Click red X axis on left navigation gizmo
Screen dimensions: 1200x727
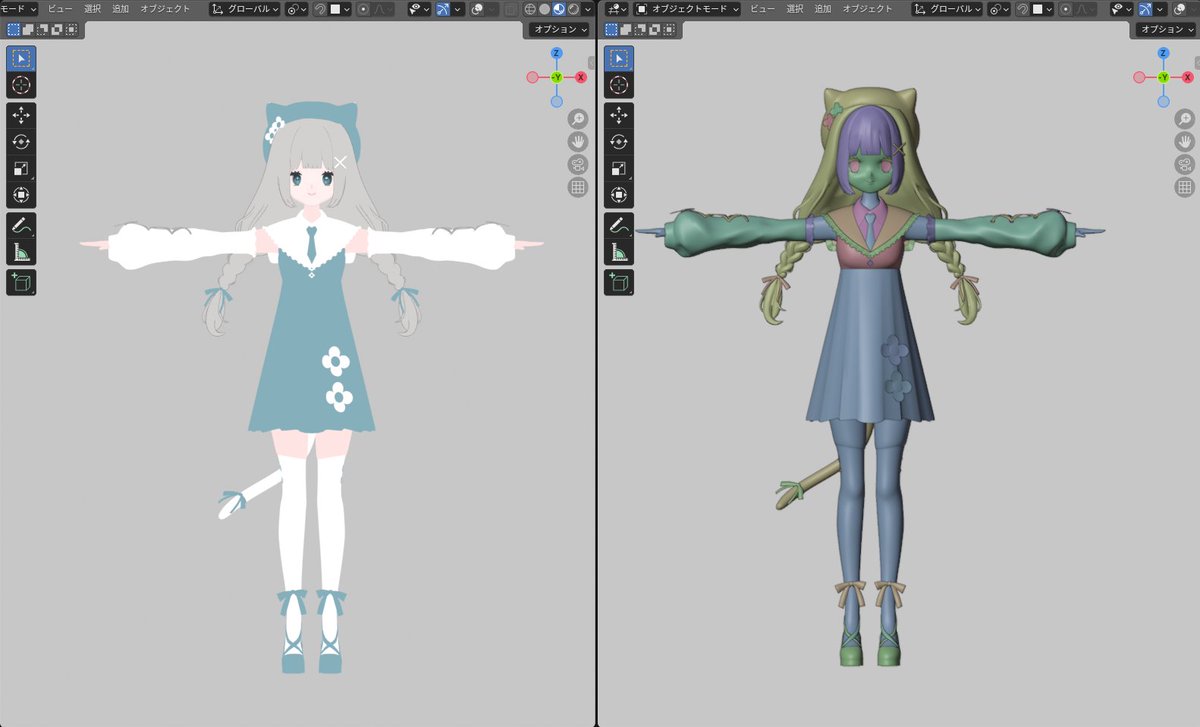(x=581, y=77)
